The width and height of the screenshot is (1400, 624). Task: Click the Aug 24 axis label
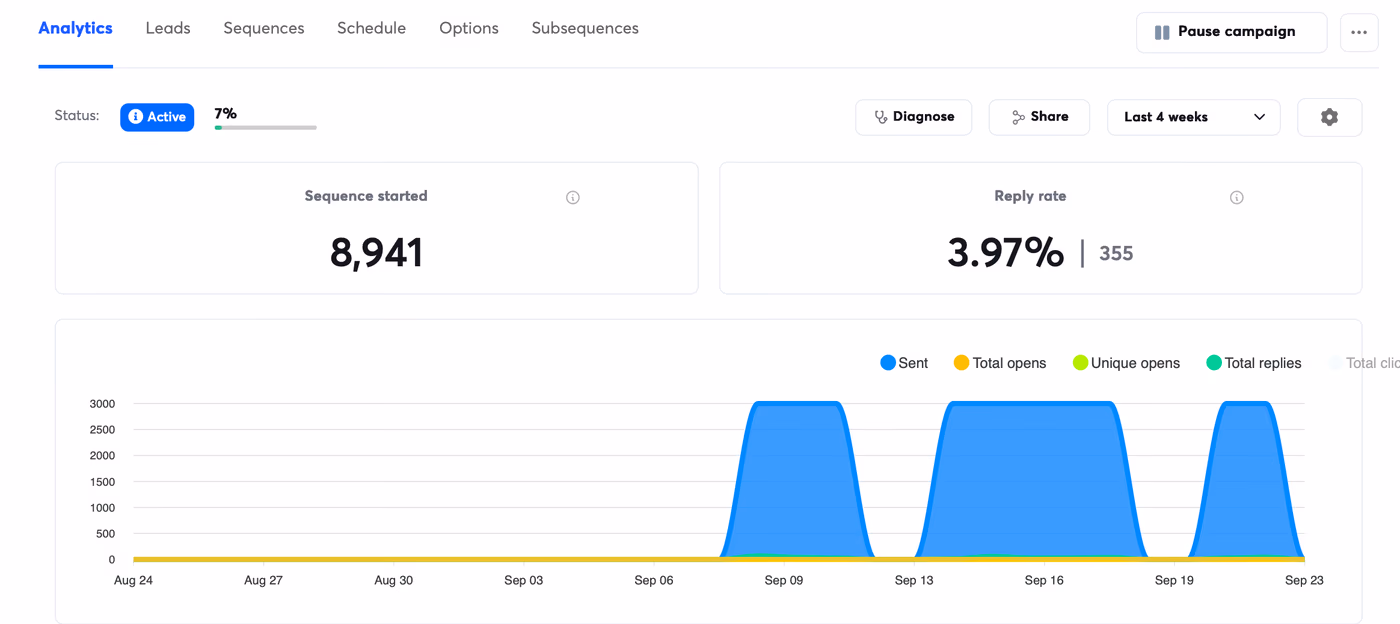133,580
